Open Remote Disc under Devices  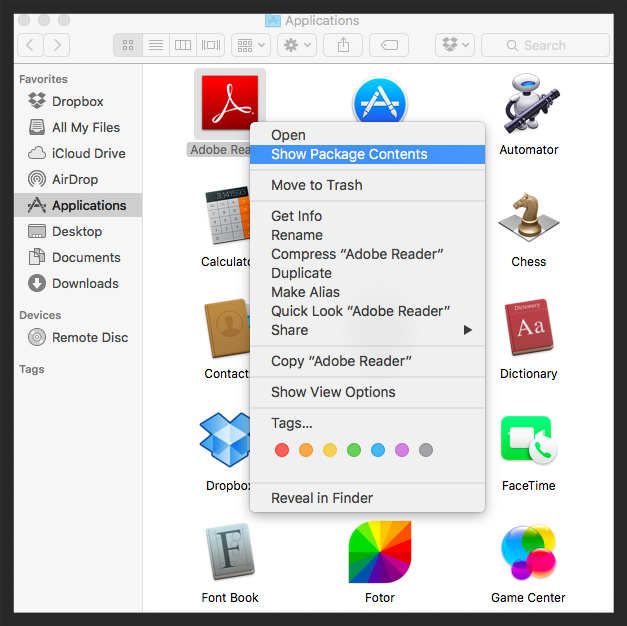[x=78, y=337]
